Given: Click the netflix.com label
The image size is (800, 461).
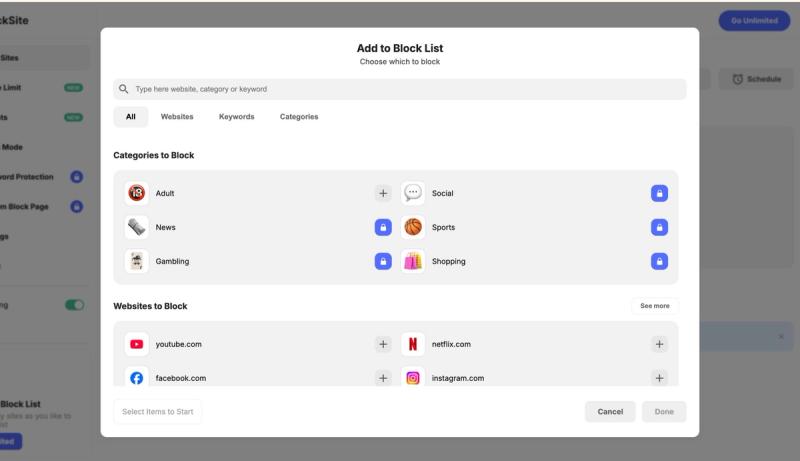Looking at the screenshot, I should click(451, 344).
